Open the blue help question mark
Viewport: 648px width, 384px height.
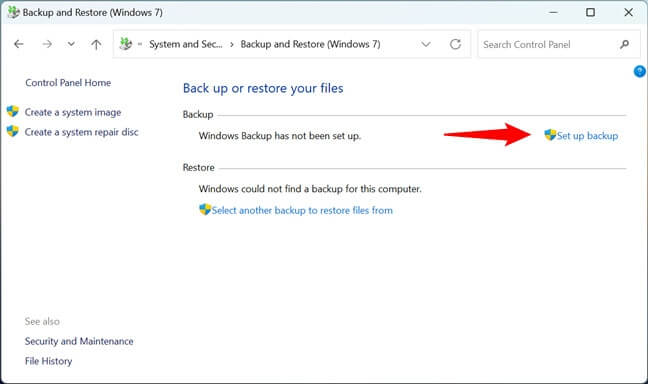639,72
